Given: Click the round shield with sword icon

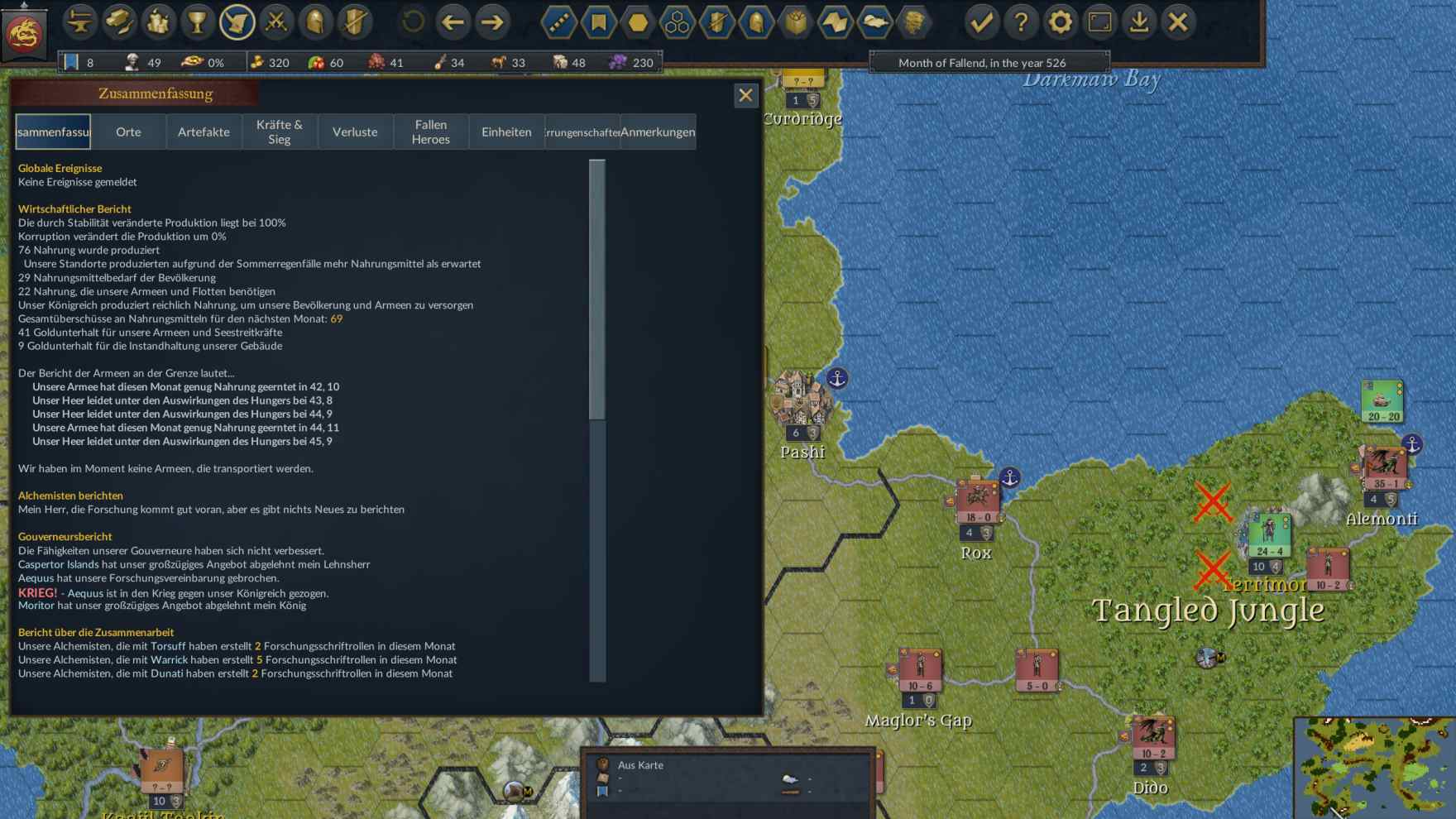Looking at the screenshot, I should 355,22.
